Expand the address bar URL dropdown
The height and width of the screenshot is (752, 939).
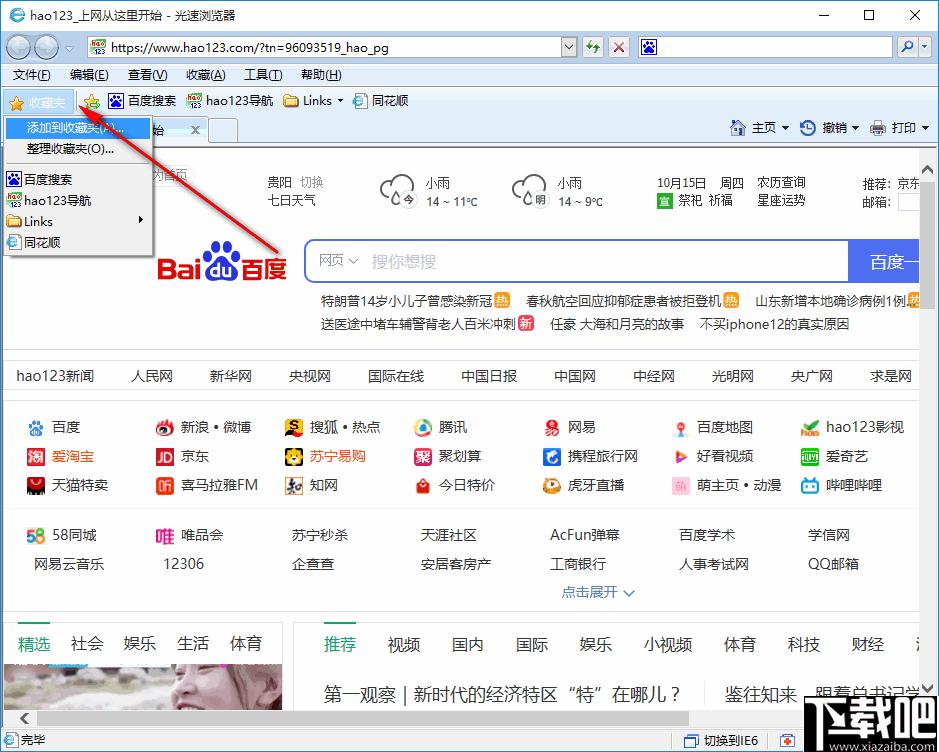click(x=569, y=47)
